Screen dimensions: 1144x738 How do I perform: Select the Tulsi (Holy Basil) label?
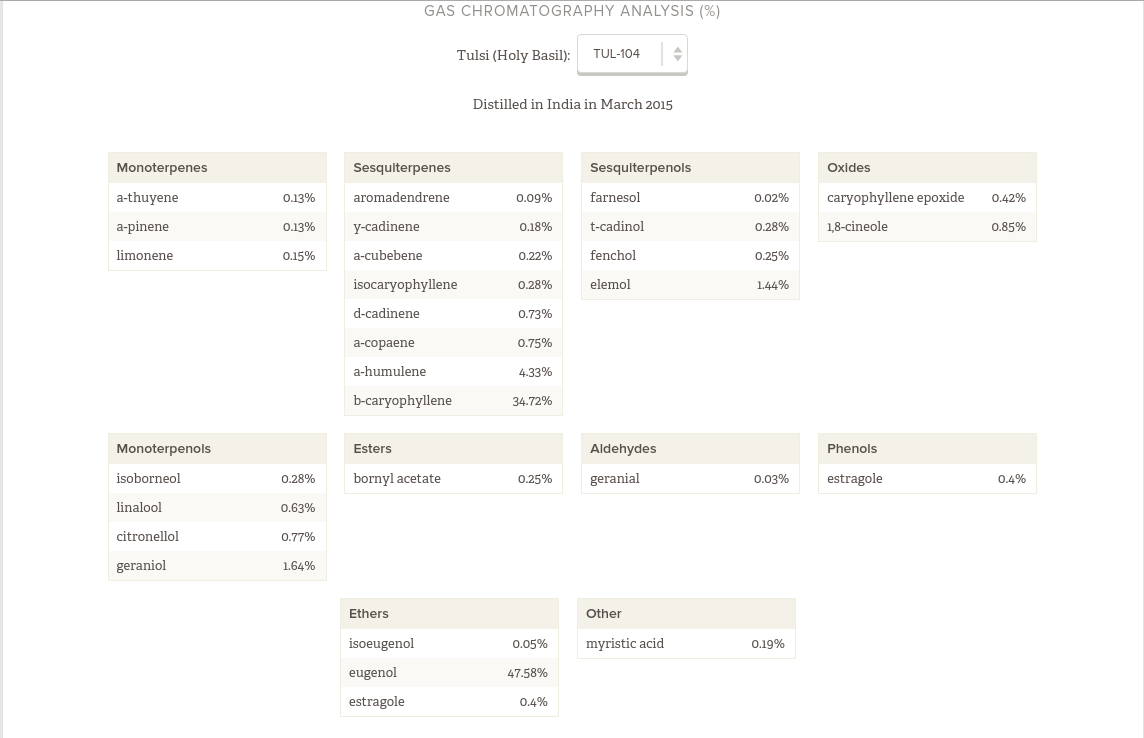click(513, 55)
